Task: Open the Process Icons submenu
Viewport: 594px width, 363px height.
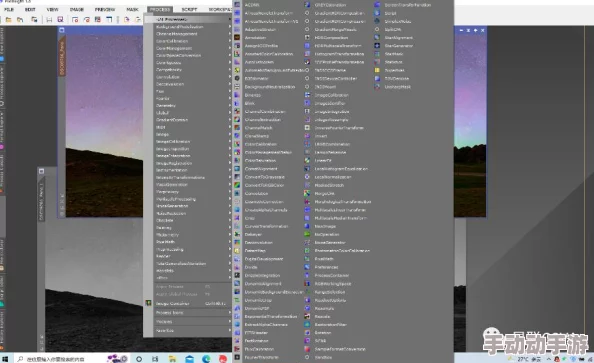Action: click(x=188, y=313)
